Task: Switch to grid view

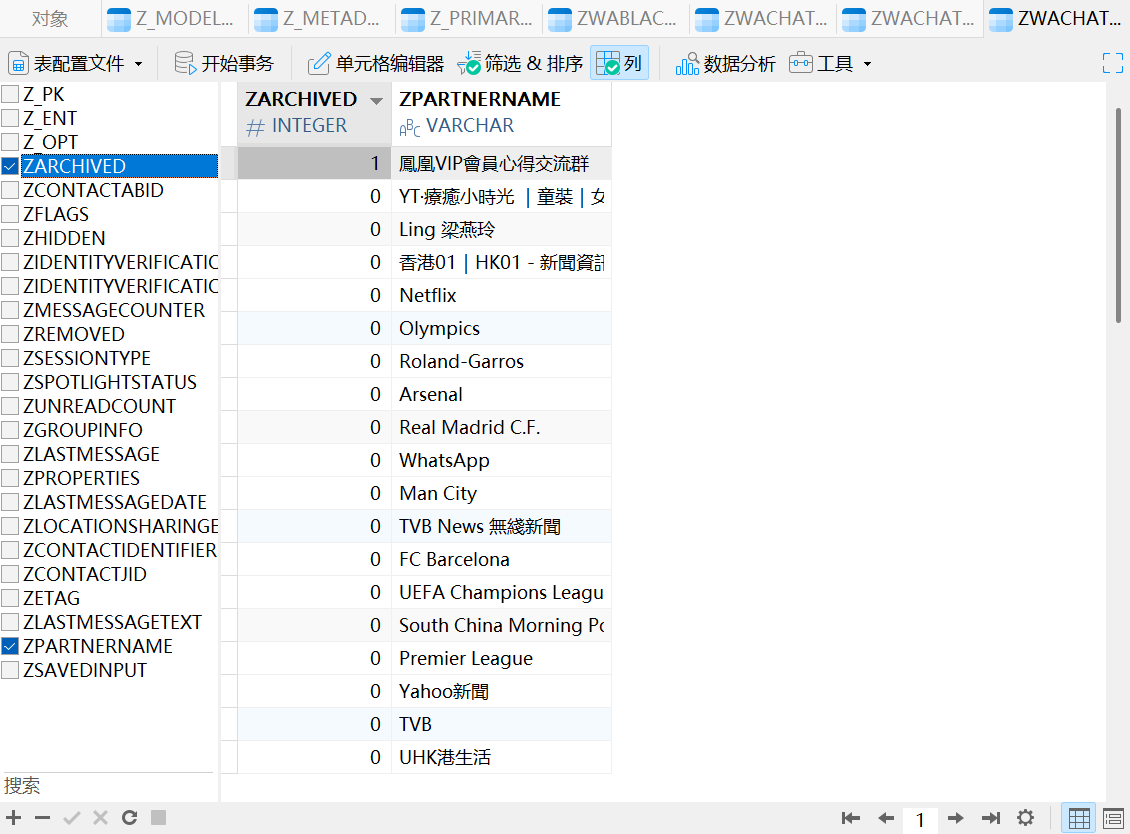Action: [1079, 818]
